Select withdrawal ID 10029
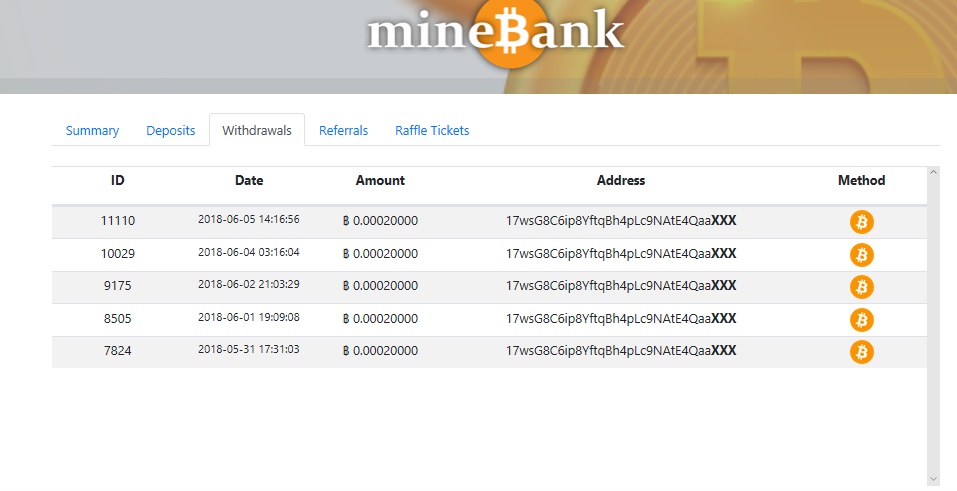Screen dimensions: 957x491 118,253
